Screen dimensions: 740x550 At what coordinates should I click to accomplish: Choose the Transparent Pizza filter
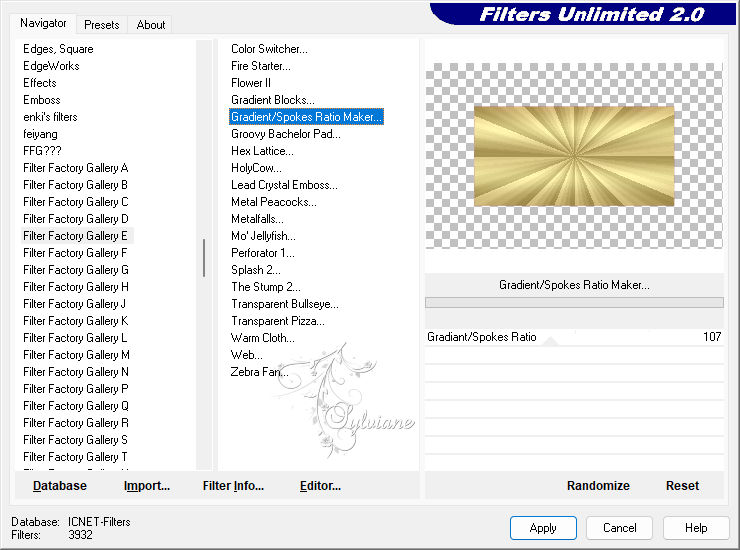coord(278,321)
